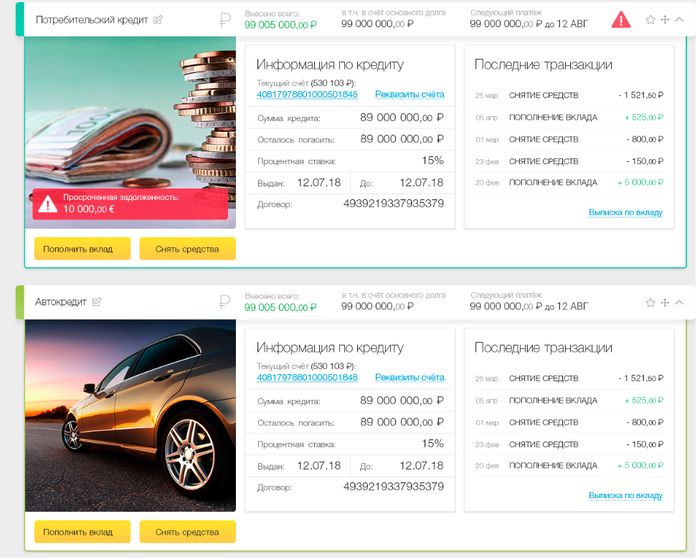
Task: Click 25 мар -1 521,50 transaction in Автокредит card
Action: click(569, 378)
